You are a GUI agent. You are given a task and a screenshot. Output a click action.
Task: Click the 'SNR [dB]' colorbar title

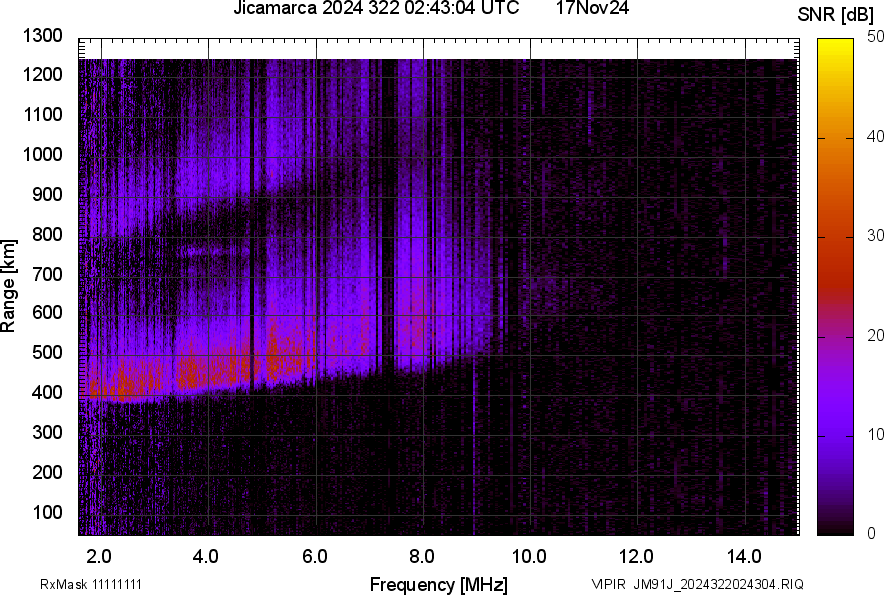click(x=836, y=15)
